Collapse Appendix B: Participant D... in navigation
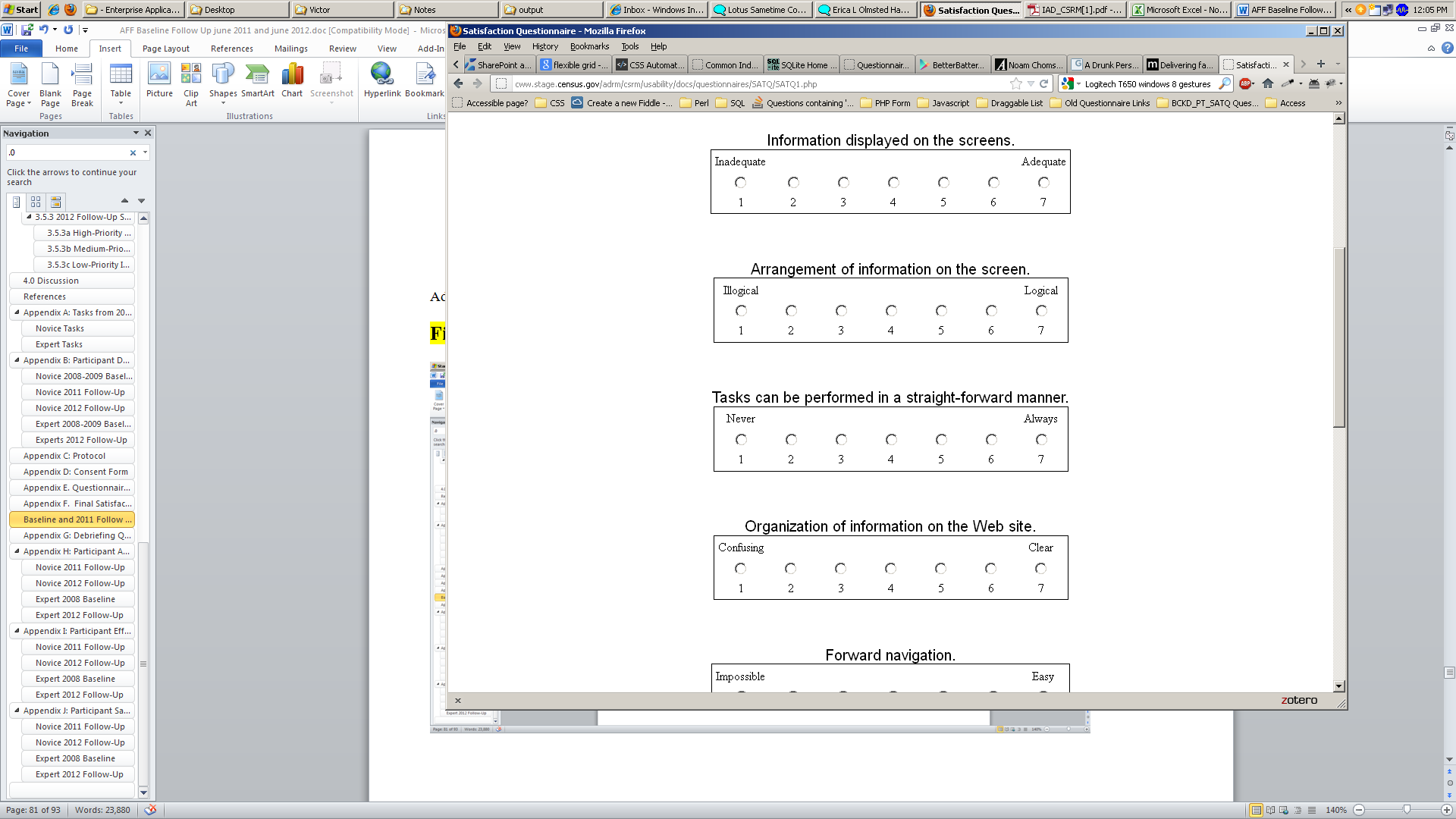Image resolution: width=1456 pixels, height=819 pixels. coord(17,360)
